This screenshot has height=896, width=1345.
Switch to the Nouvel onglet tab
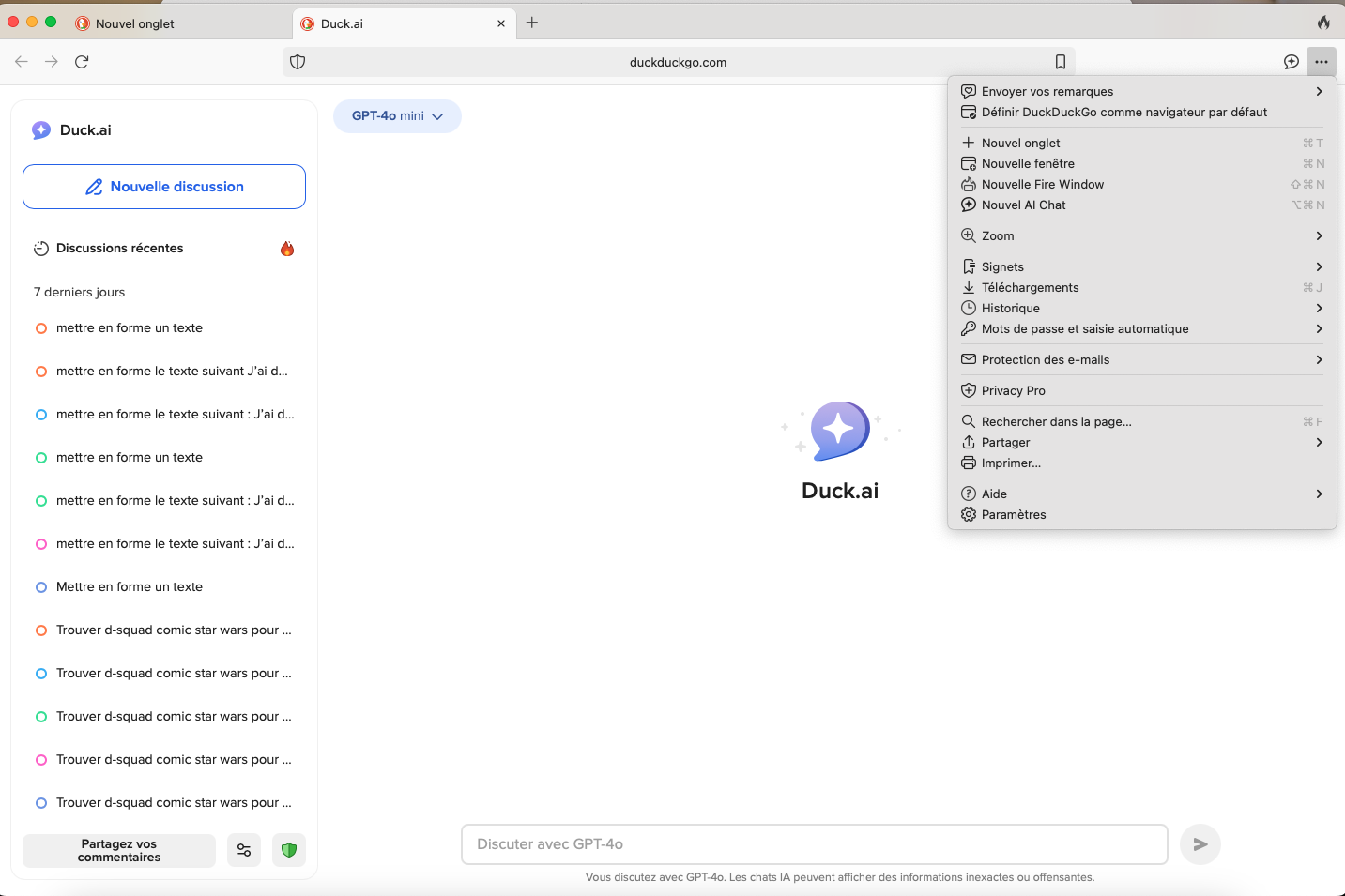tap(135, 23)
